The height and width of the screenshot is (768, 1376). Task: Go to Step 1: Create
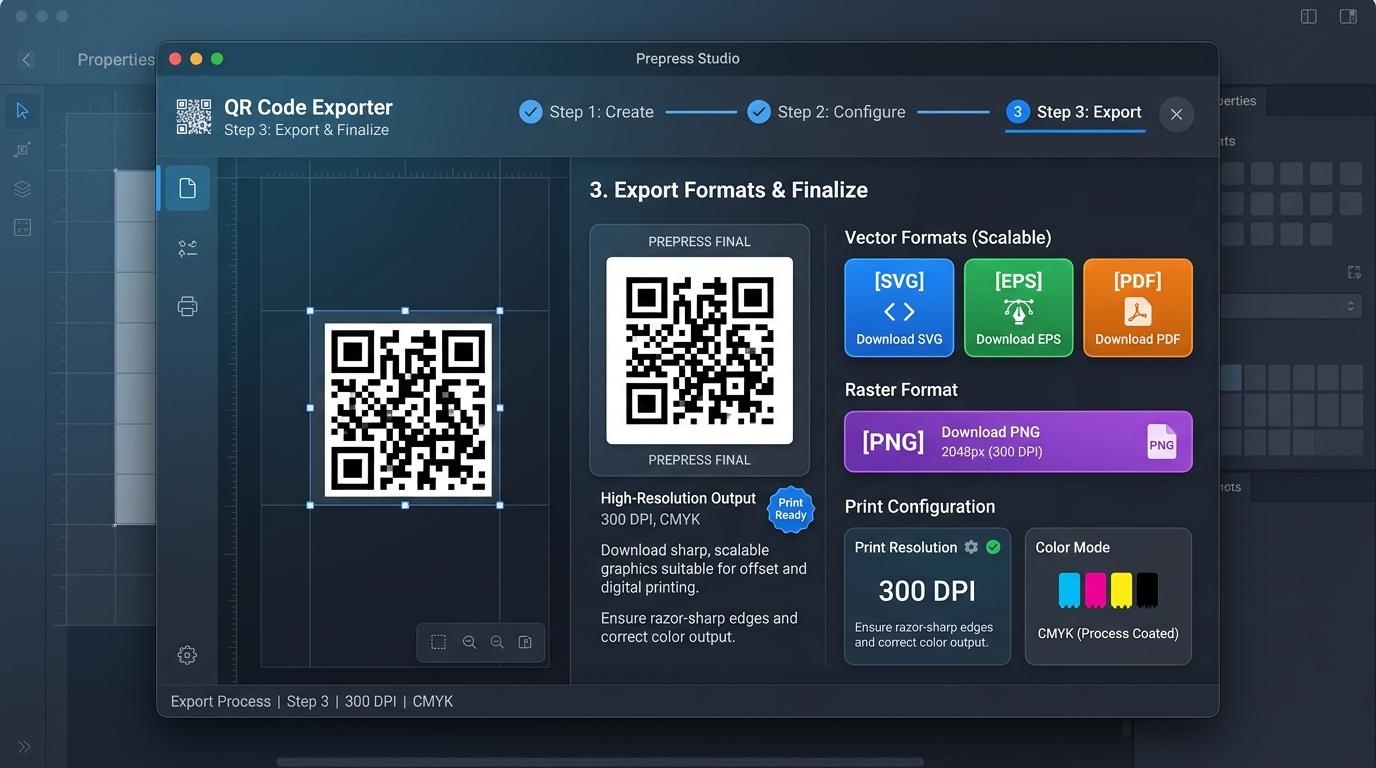pos(587,112)
